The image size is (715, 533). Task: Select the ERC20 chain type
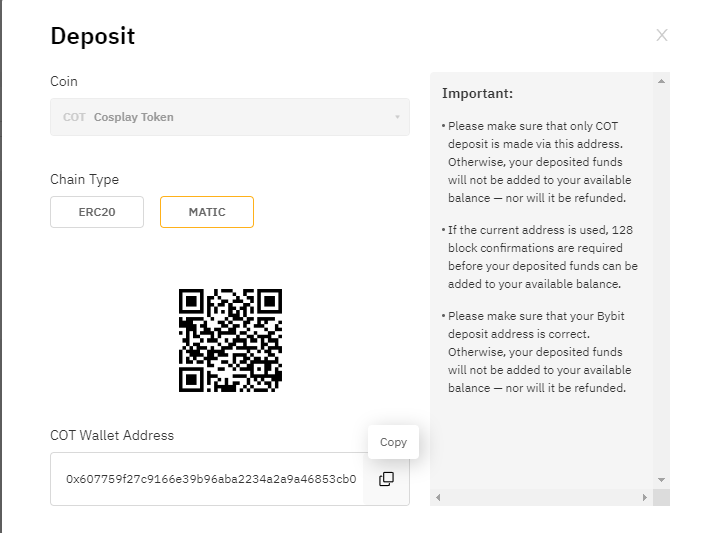pos(97,212)
